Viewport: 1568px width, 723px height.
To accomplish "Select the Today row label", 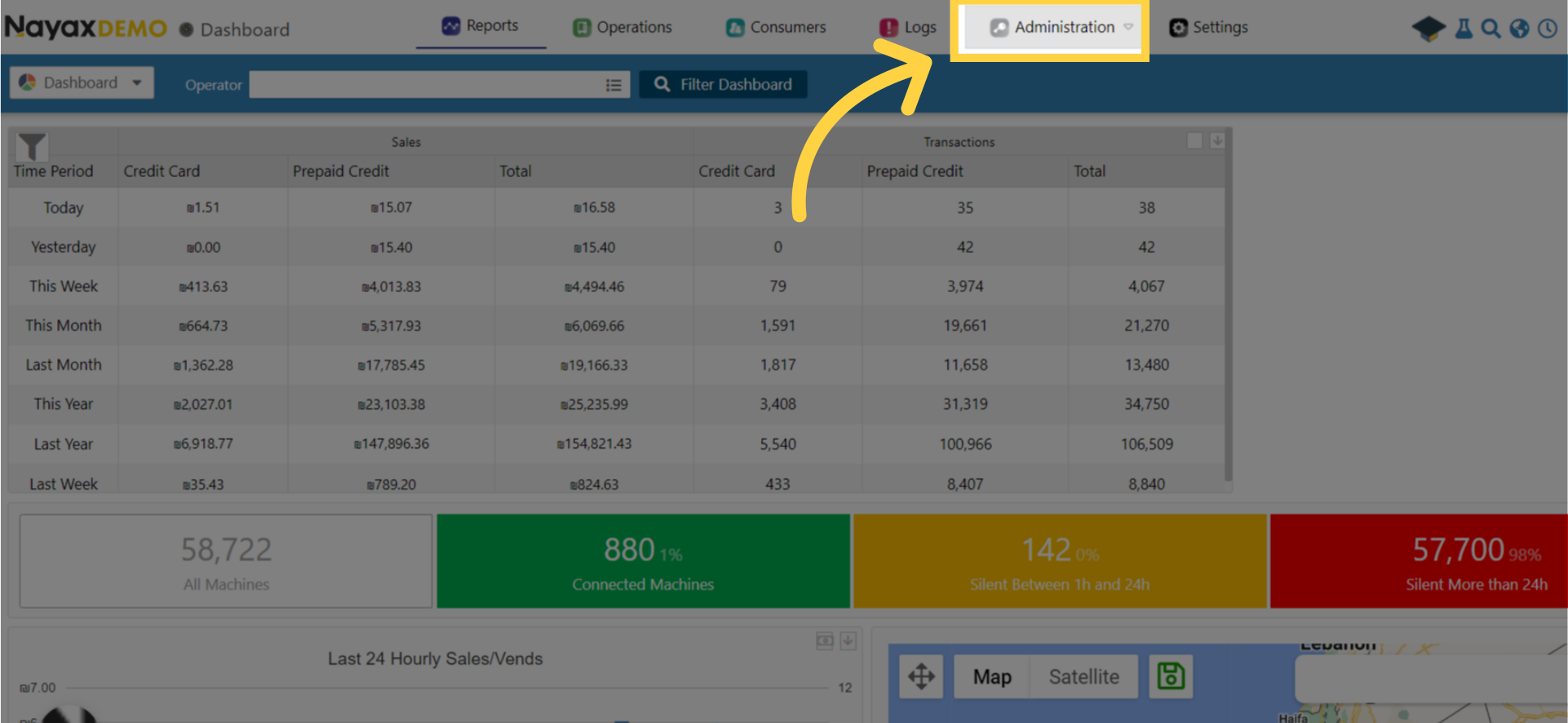I will coord(64,208).
